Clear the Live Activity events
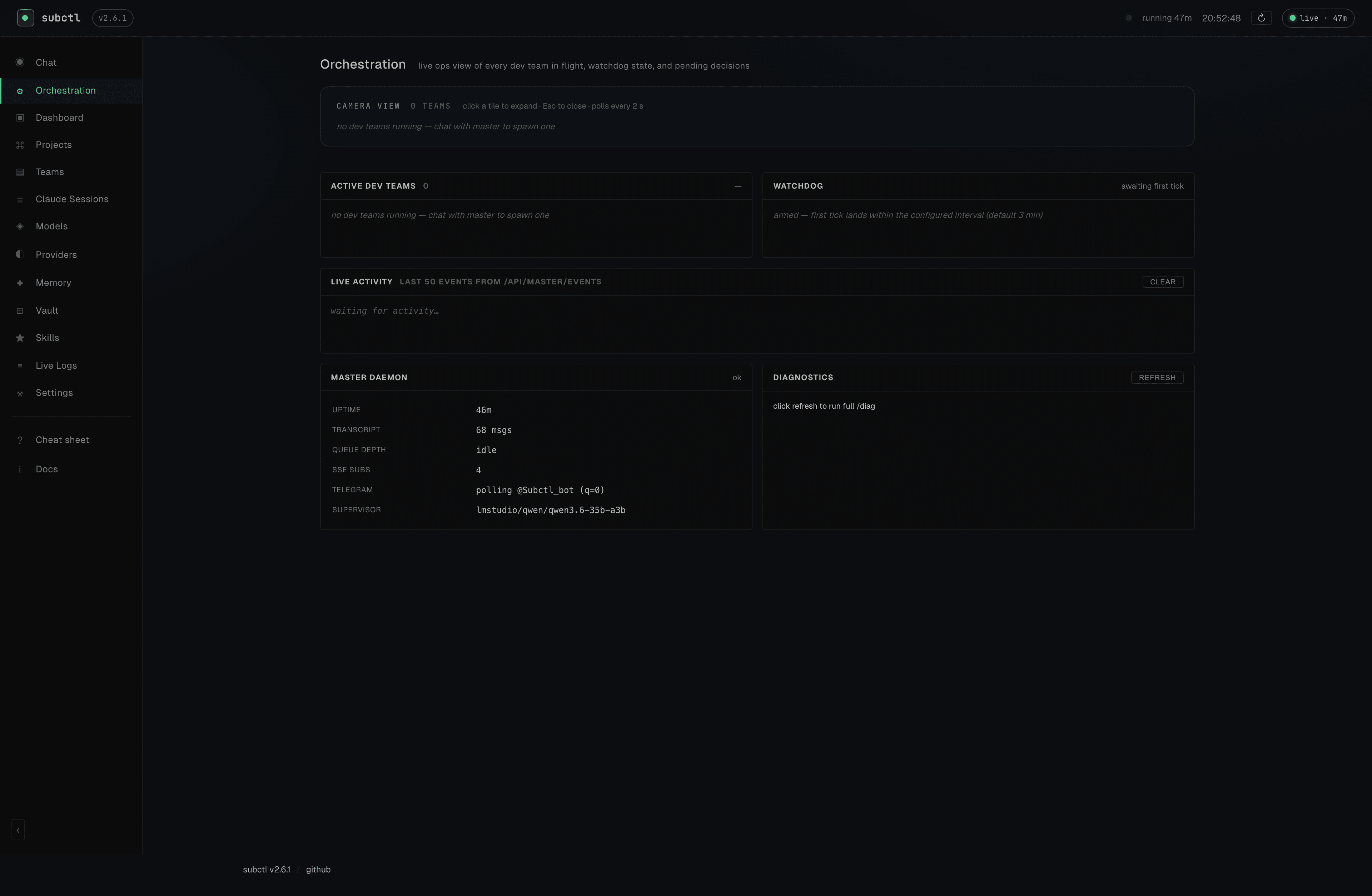1372x896 pixels. click(x=1163, y=282)
